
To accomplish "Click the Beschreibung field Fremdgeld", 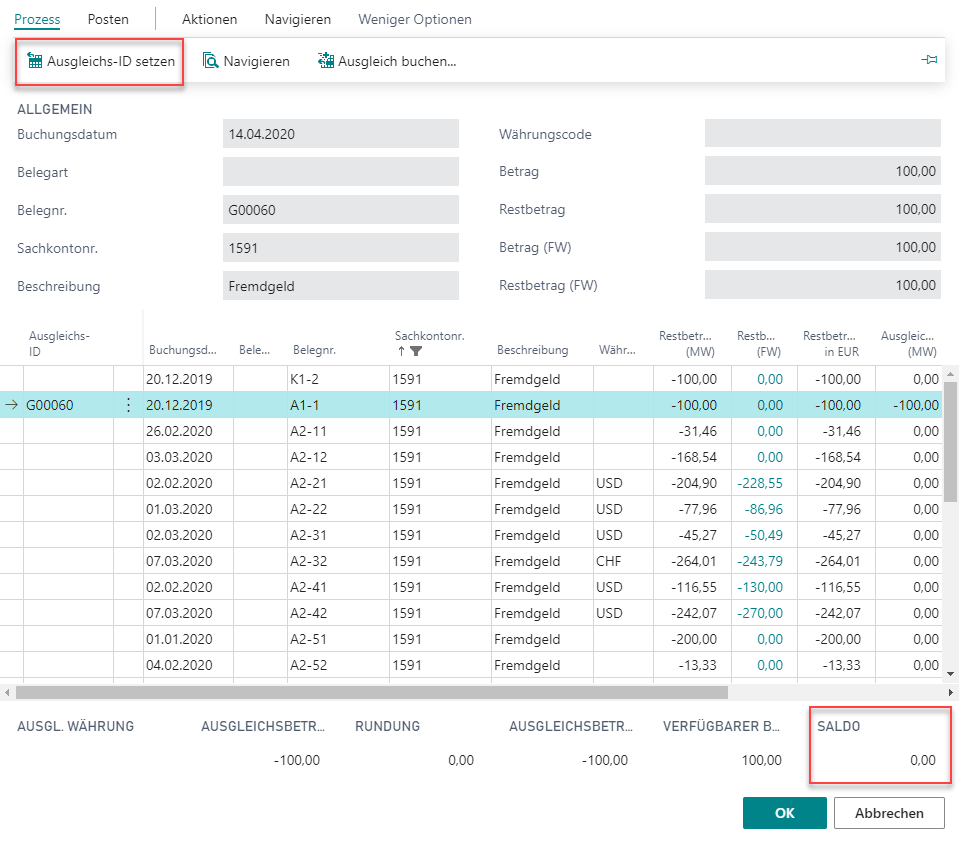I will point(341,286).
